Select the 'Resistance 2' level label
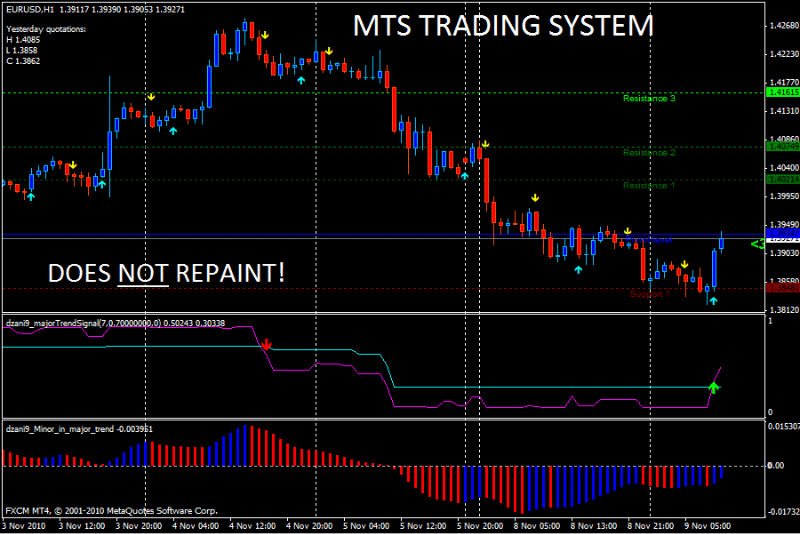800x534 pixels. point(649,152)
